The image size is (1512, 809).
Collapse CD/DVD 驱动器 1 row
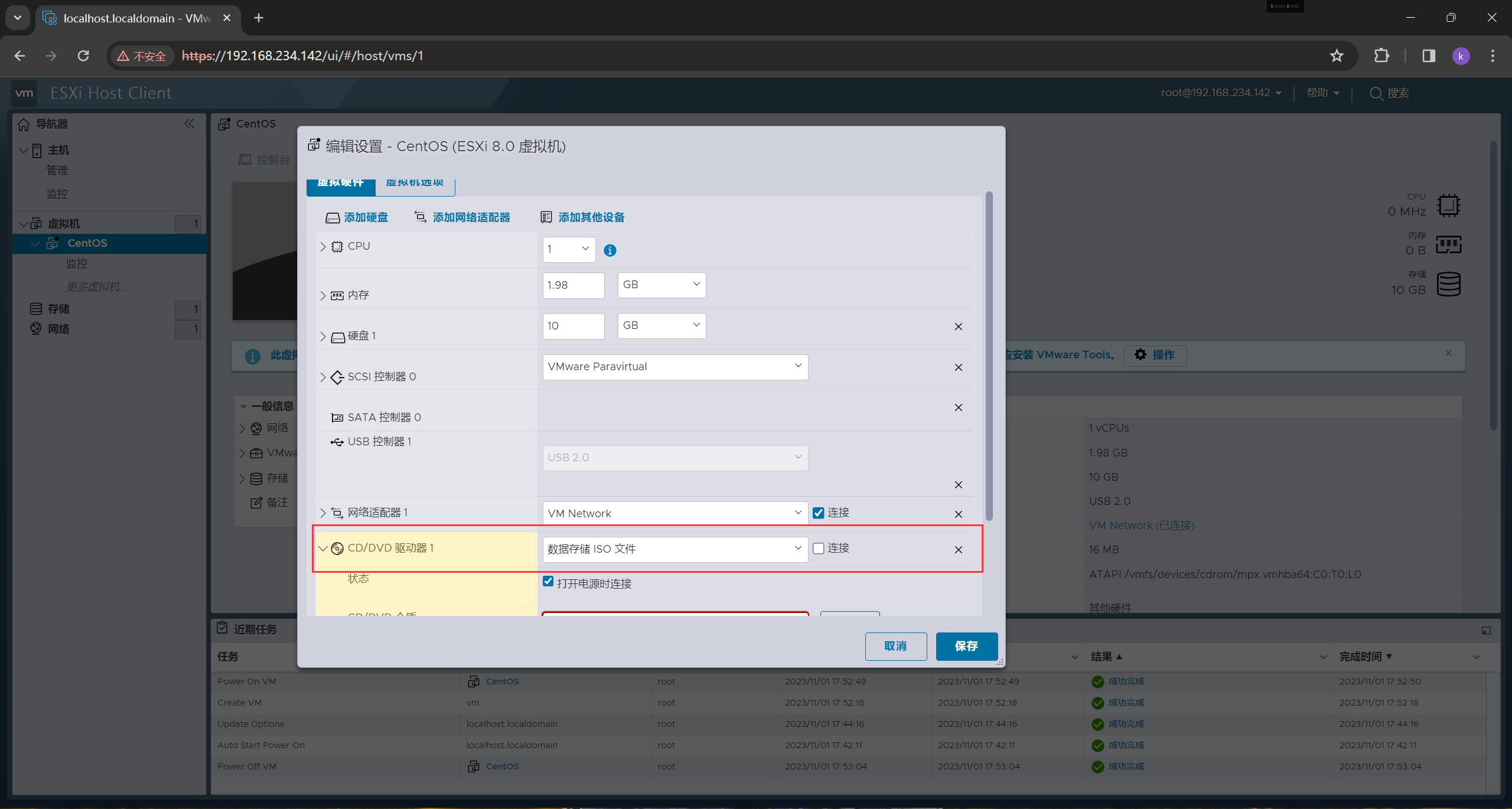point(323,549)
